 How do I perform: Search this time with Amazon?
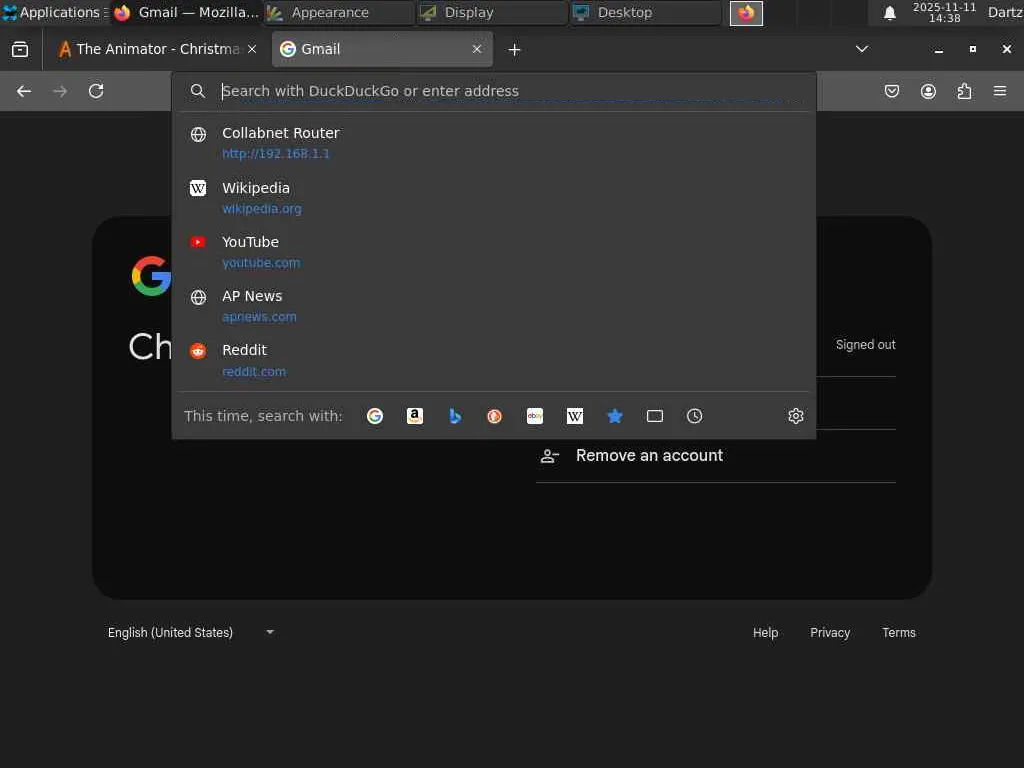pyautogui.click(x=415, y=416)
